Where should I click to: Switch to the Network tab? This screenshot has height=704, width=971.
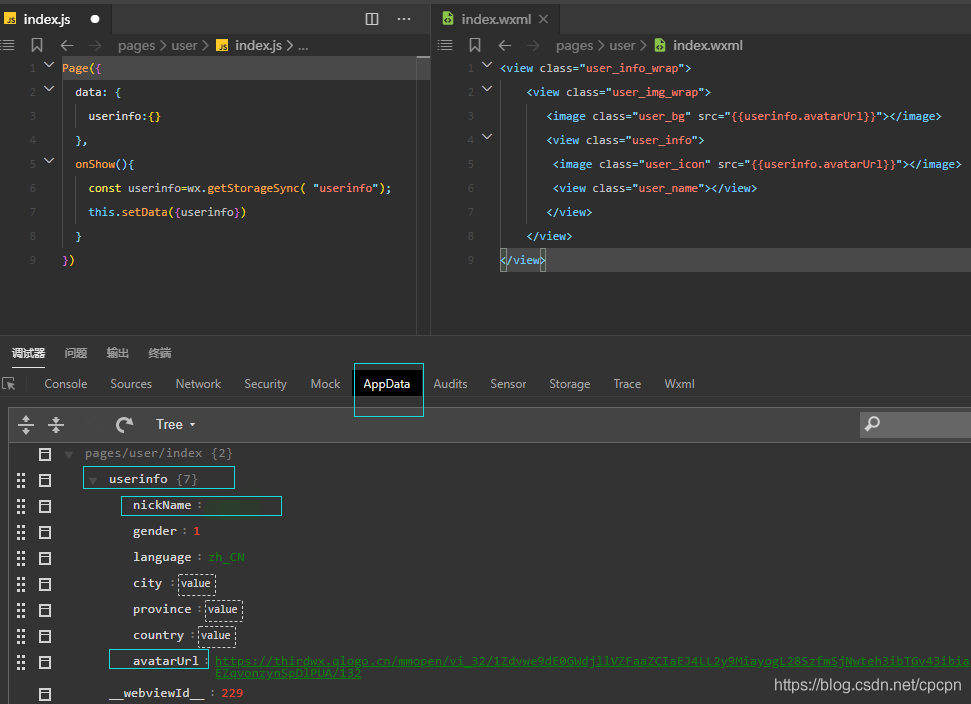click(x=198, y=384)
